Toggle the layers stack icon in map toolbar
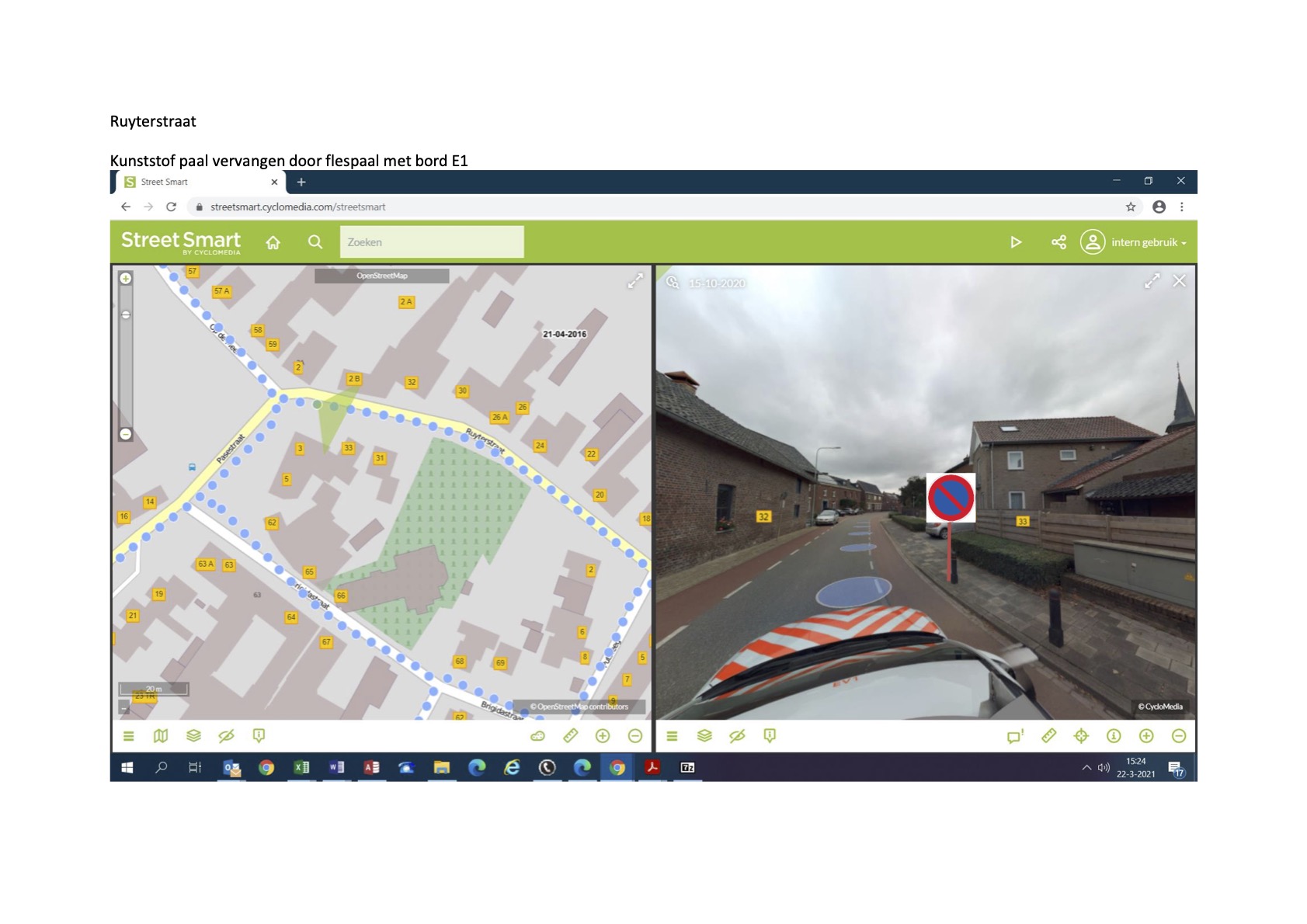Viewport: 1307px width, 924px height. (193, 735)
